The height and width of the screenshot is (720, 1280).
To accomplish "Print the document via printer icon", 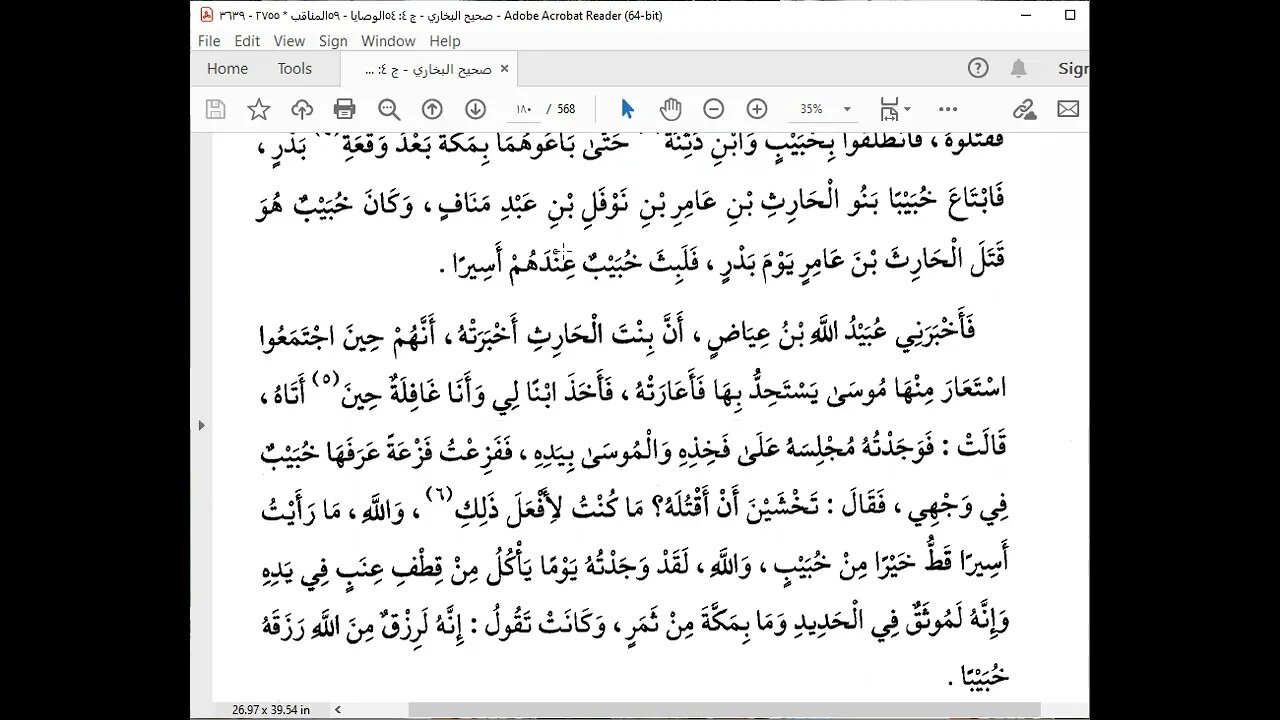I will 345,109.
